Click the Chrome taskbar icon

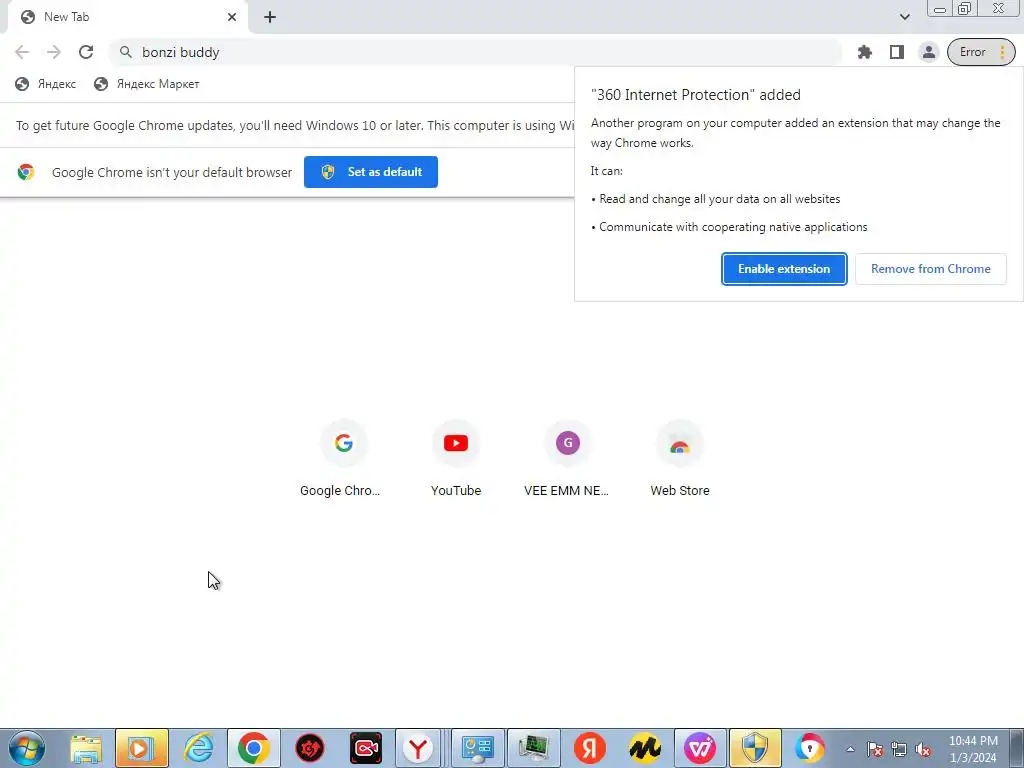coord(254,748)
